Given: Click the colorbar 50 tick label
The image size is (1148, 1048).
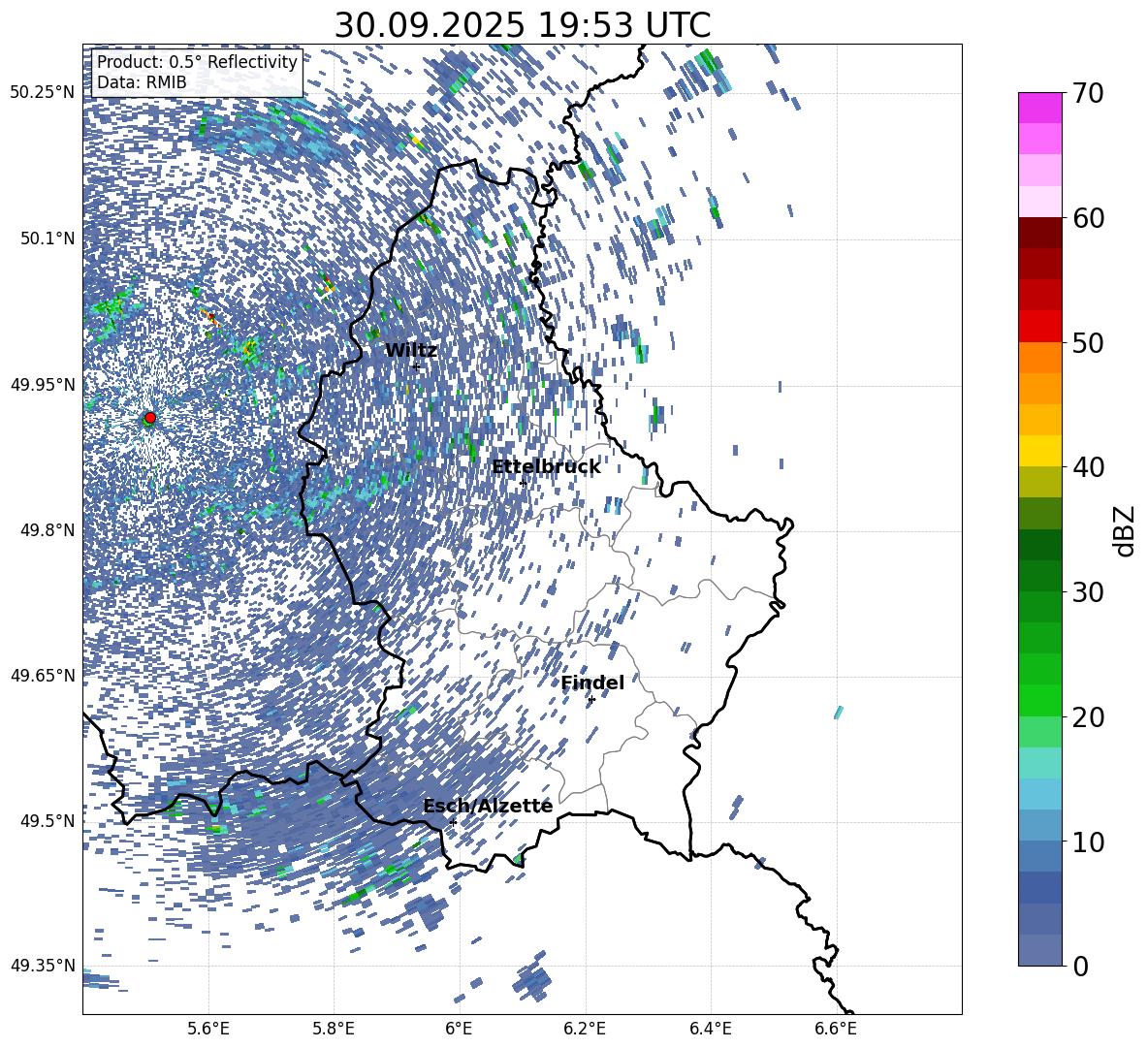Looking at the screenshot, I should (1089, 342).
